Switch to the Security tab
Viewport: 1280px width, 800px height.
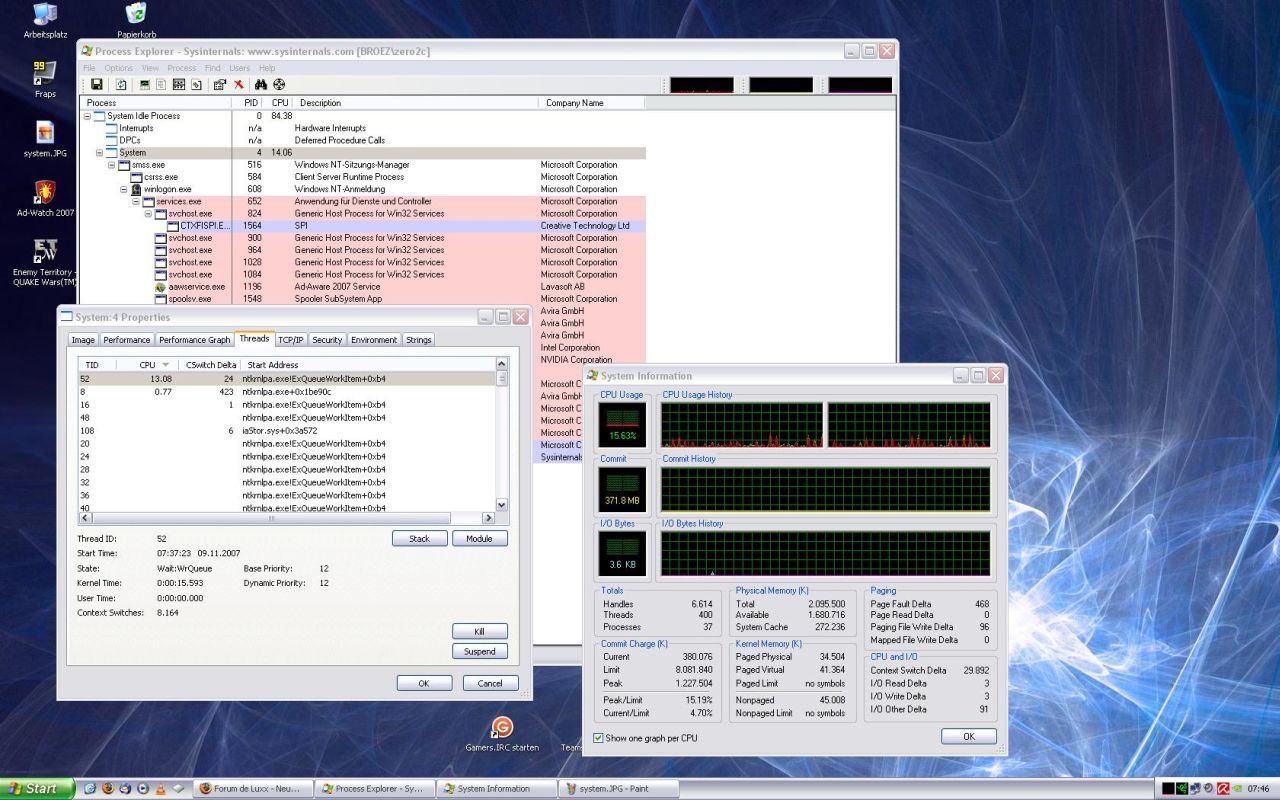coord(327,340)
